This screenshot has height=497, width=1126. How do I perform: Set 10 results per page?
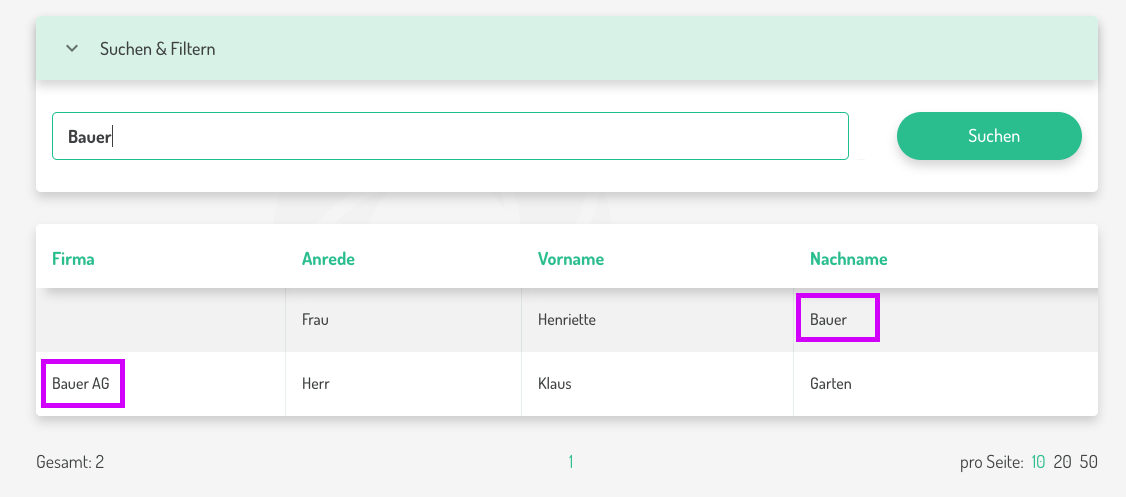(x=1038, y=462)
